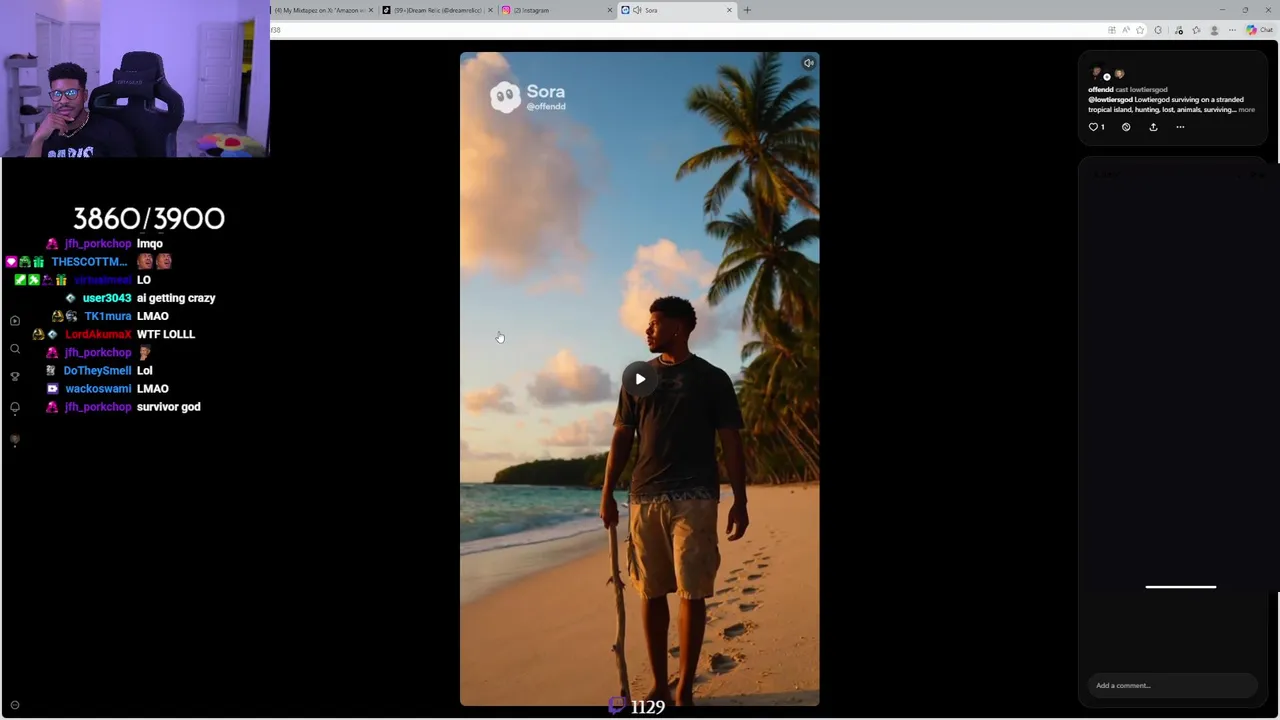This screenshot has width=1280, height=720.
Task: Click chat message 'survivor god'
Action: 169,407
